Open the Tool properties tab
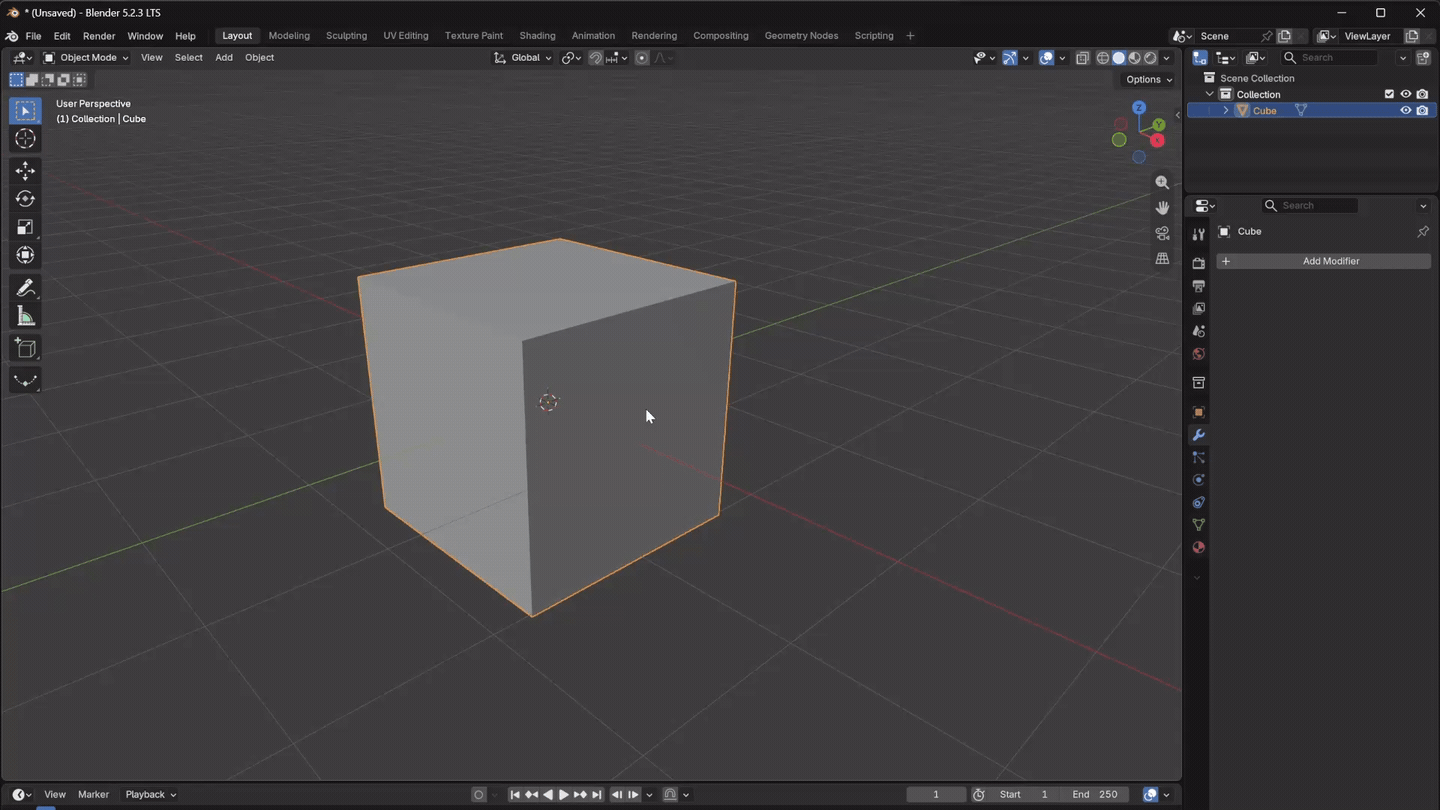 point(1198,234)
